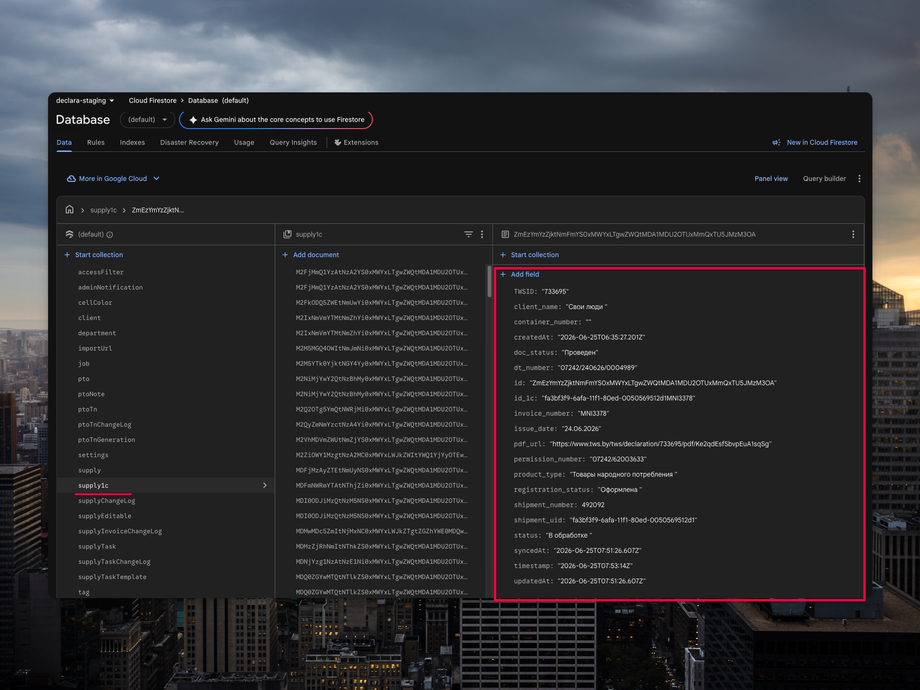Select the ptoTnGeneration collection

tap(106, 440)
